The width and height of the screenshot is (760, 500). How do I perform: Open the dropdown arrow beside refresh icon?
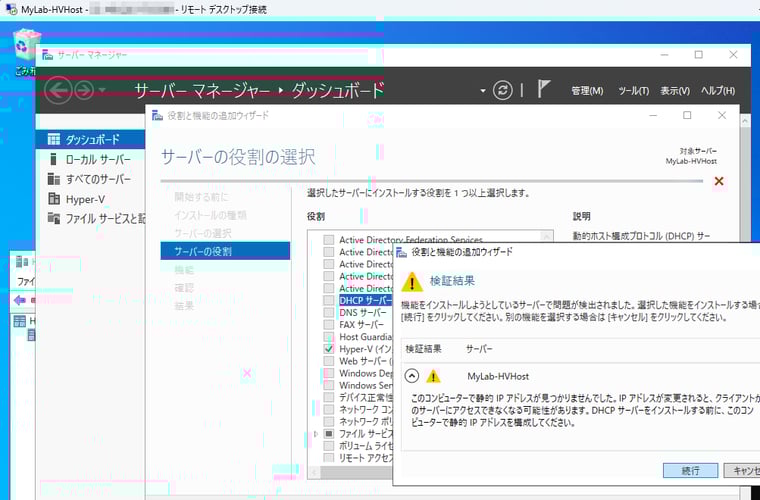[x=483, y=91]
